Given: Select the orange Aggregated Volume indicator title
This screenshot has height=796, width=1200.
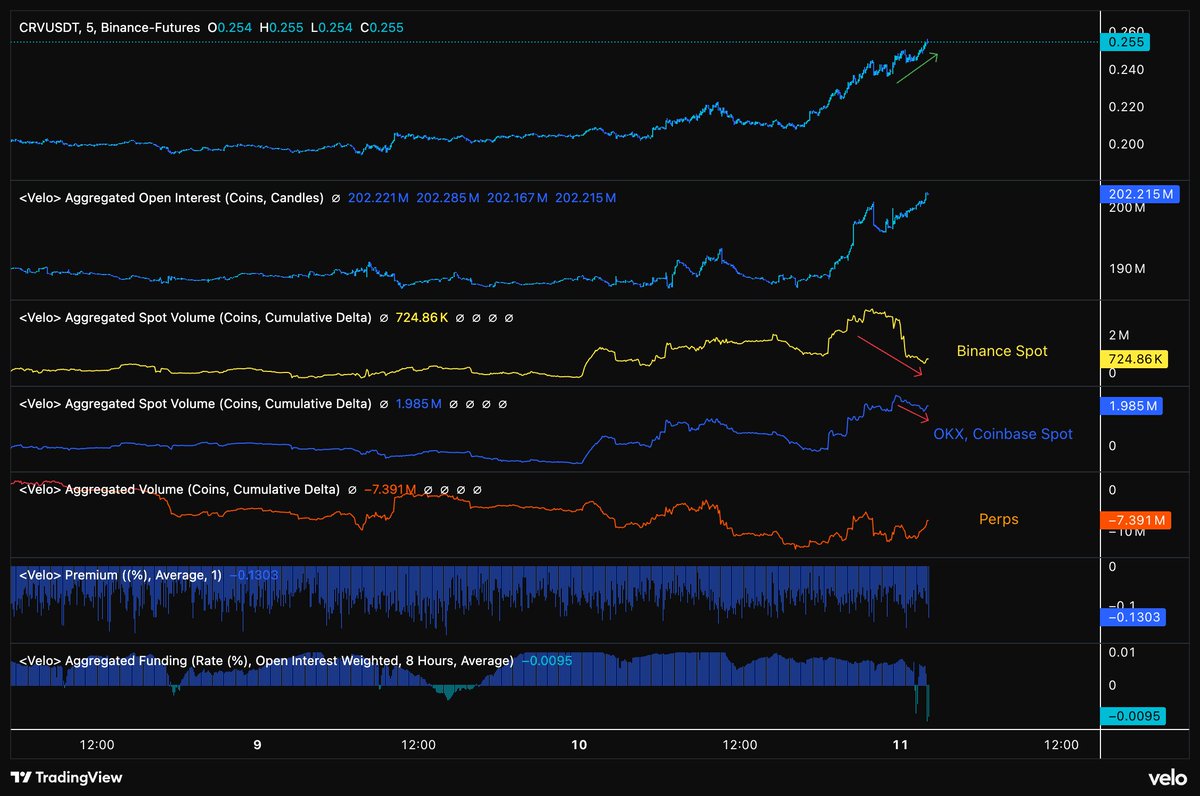Looking at the screenshot, I should click(x=179, y=490).
